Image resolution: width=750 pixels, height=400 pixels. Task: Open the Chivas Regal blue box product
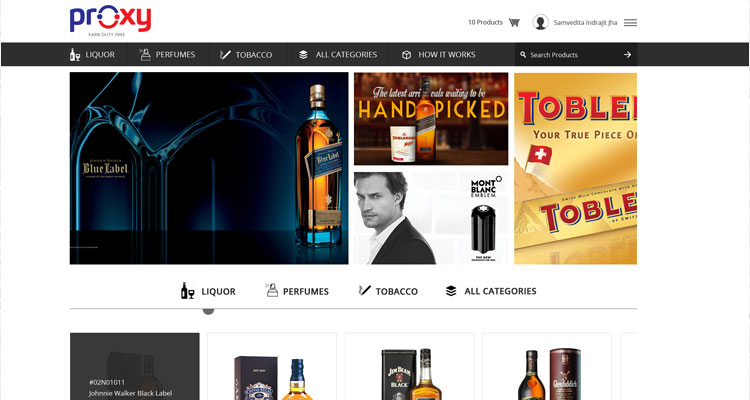tap(272, 366)
